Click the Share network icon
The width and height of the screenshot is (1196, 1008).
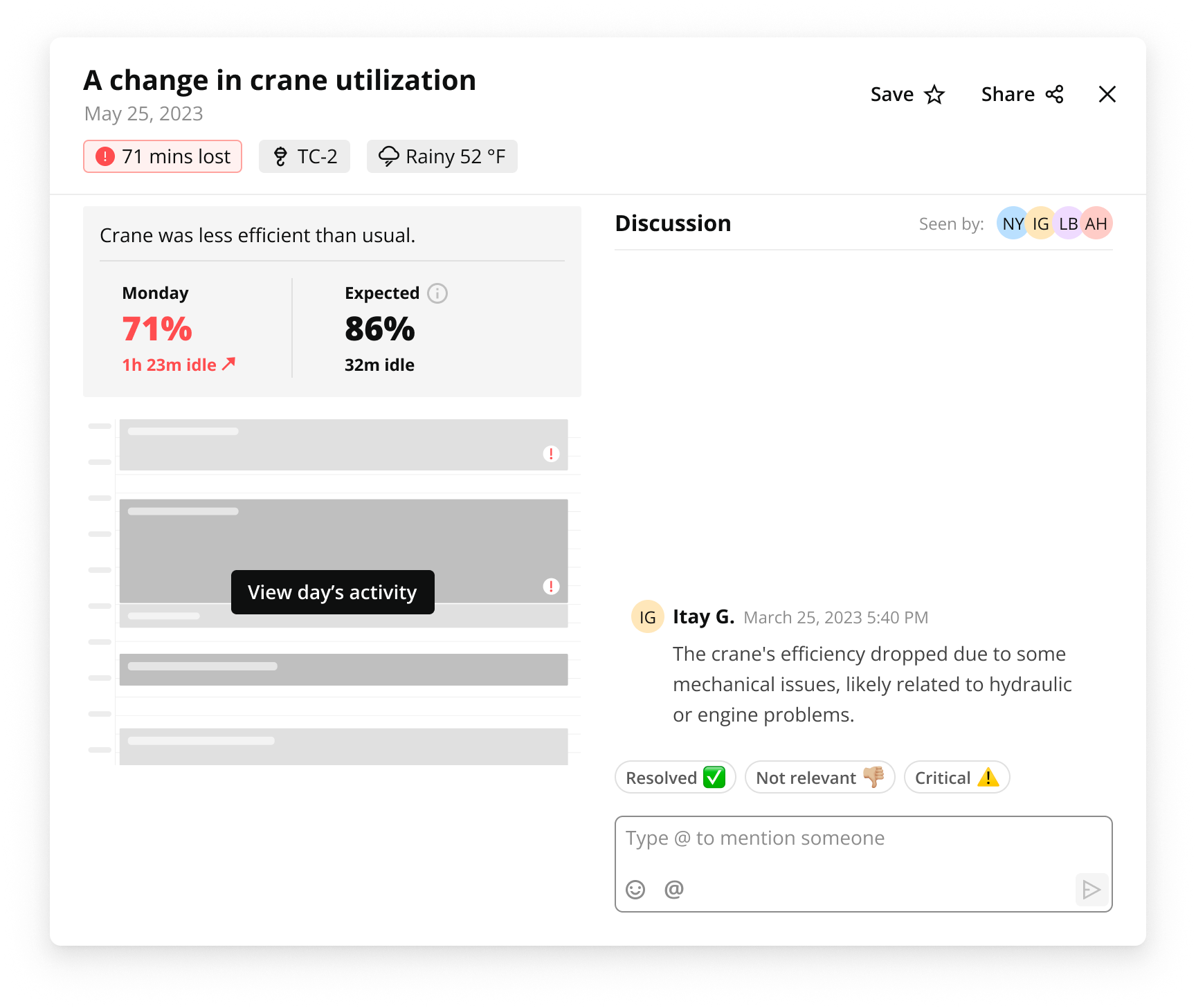(1054, 95)
